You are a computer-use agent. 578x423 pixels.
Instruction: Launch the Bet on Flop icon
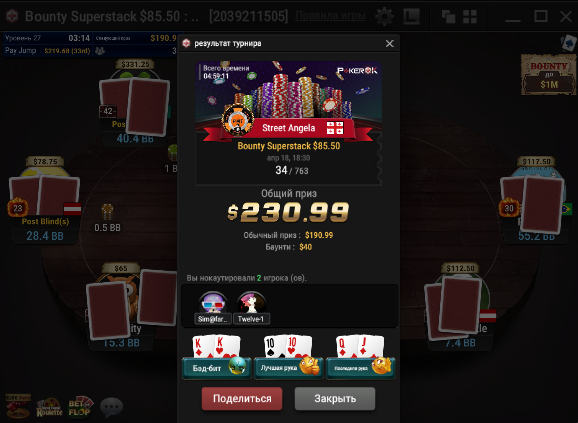click(80, 406)
